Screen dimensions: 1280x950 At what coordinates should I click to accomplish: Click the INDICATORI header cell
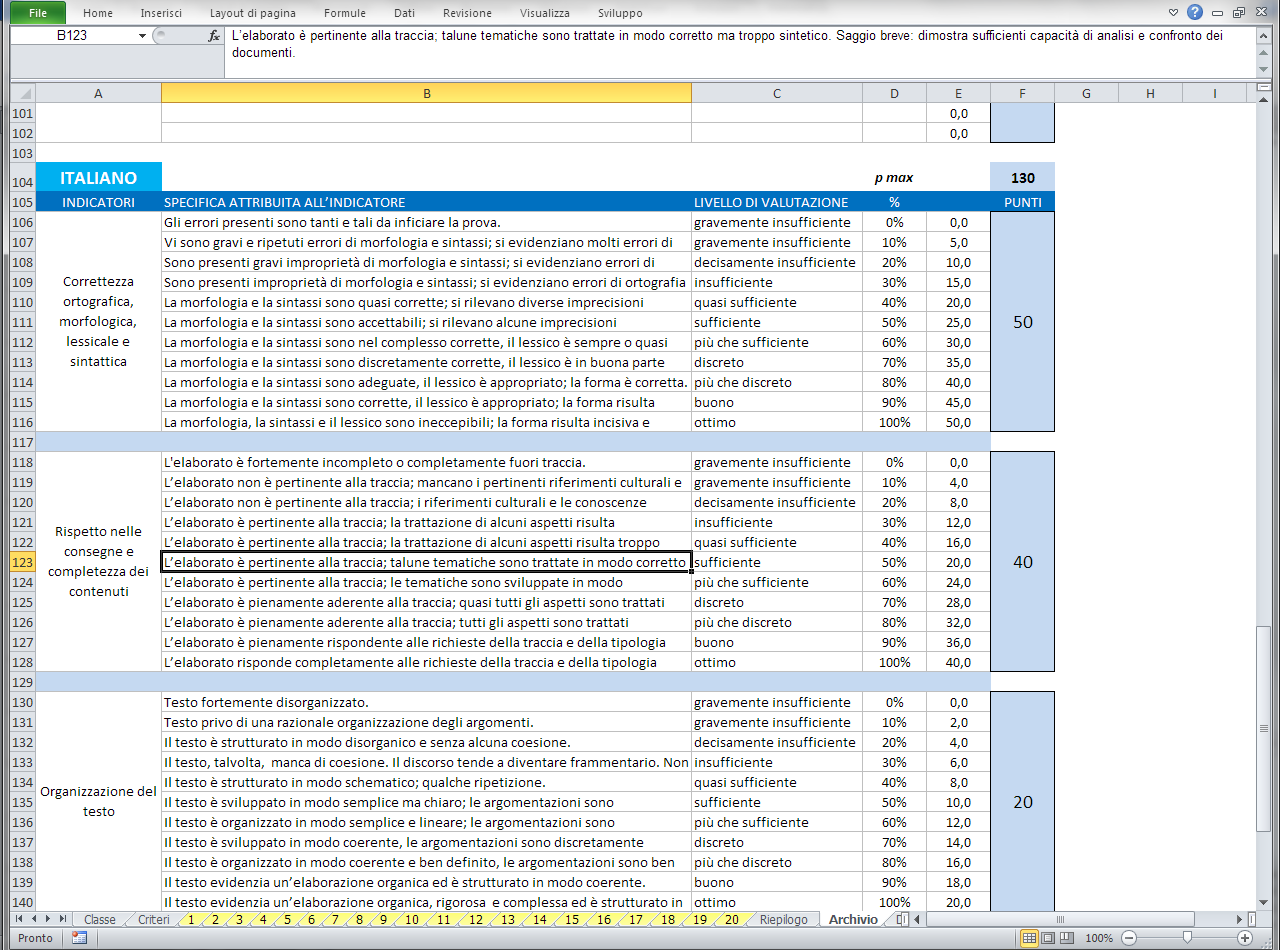[98, 202]
